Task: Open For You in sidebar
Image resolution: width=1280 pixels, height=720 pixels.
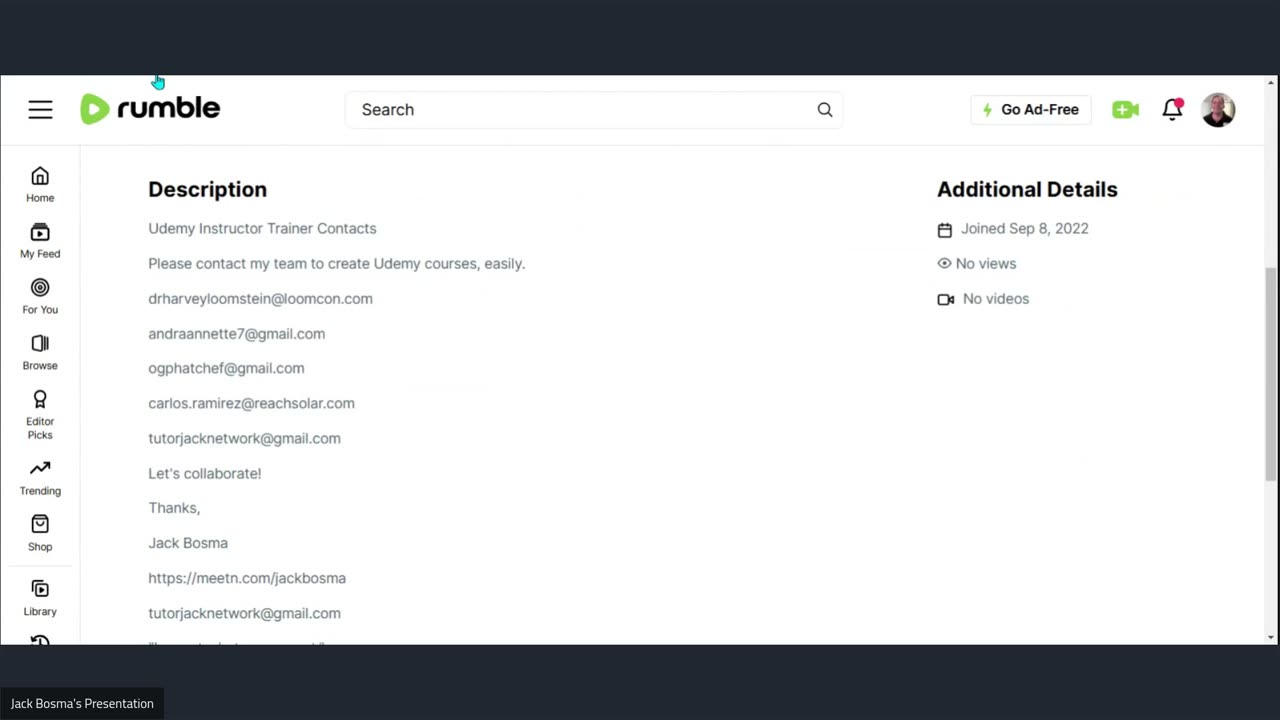Action: (40, 297)
